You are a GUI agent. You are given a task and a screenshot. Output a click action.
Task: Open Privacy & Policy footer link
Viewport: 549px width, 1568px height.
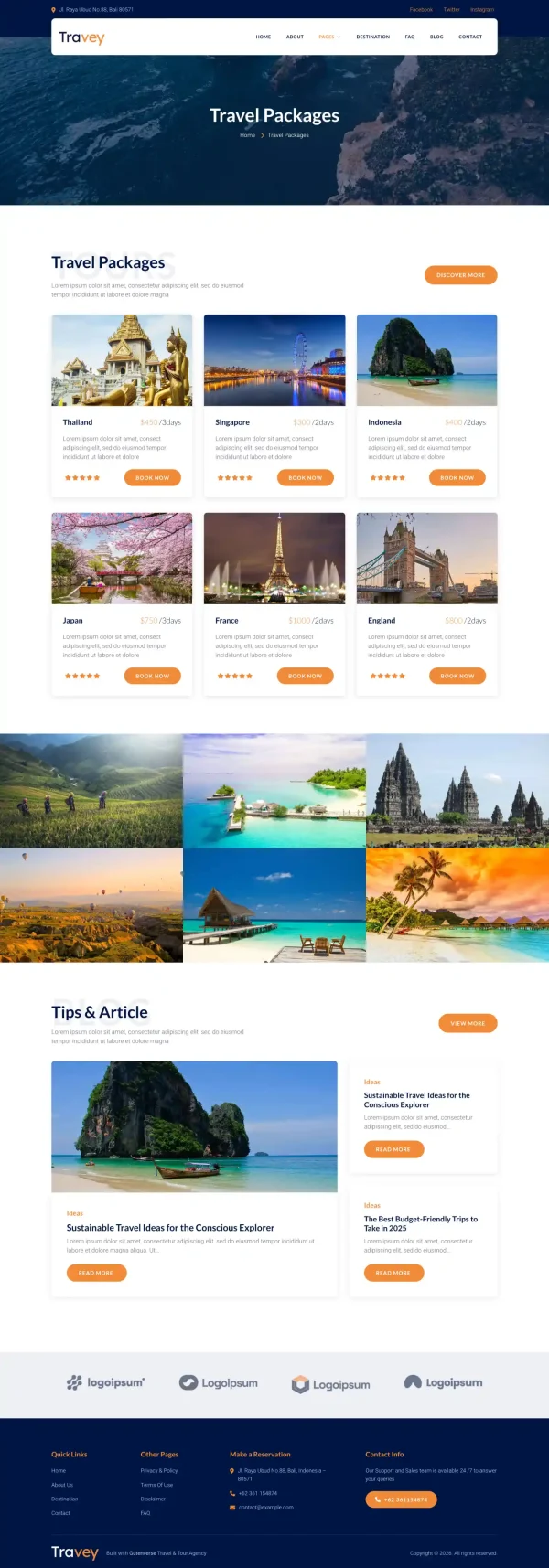coord(159,1470)
